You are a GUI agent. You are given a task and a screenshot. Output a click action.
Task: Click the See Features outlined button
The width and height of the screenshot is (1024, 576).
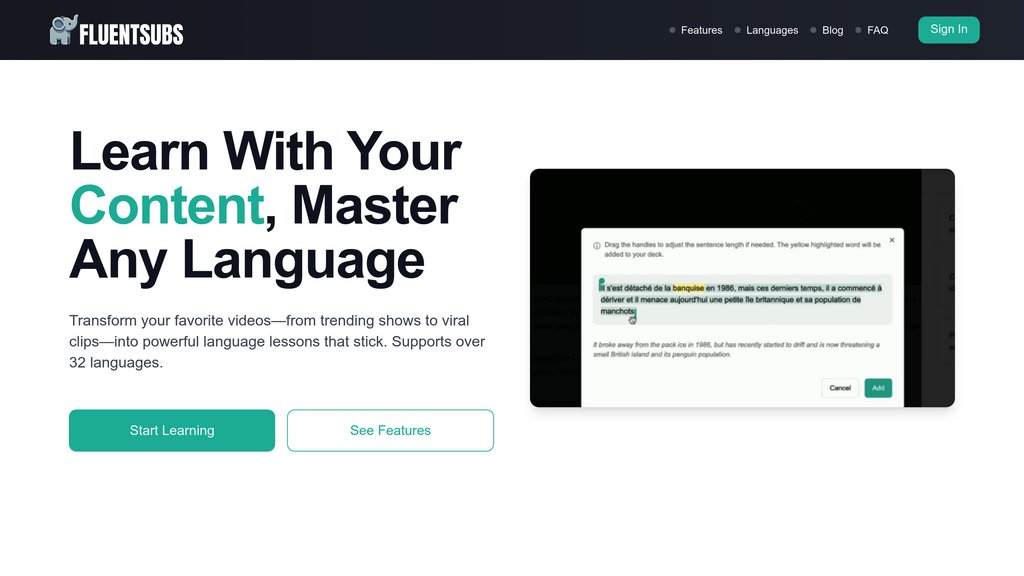[390, 430]
